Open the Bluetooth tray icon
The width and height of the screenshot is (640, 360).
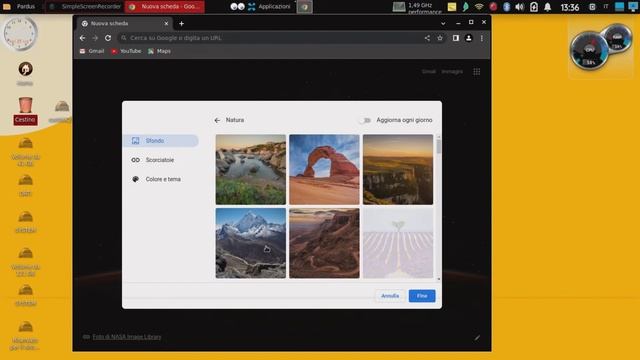coord(507,7)
